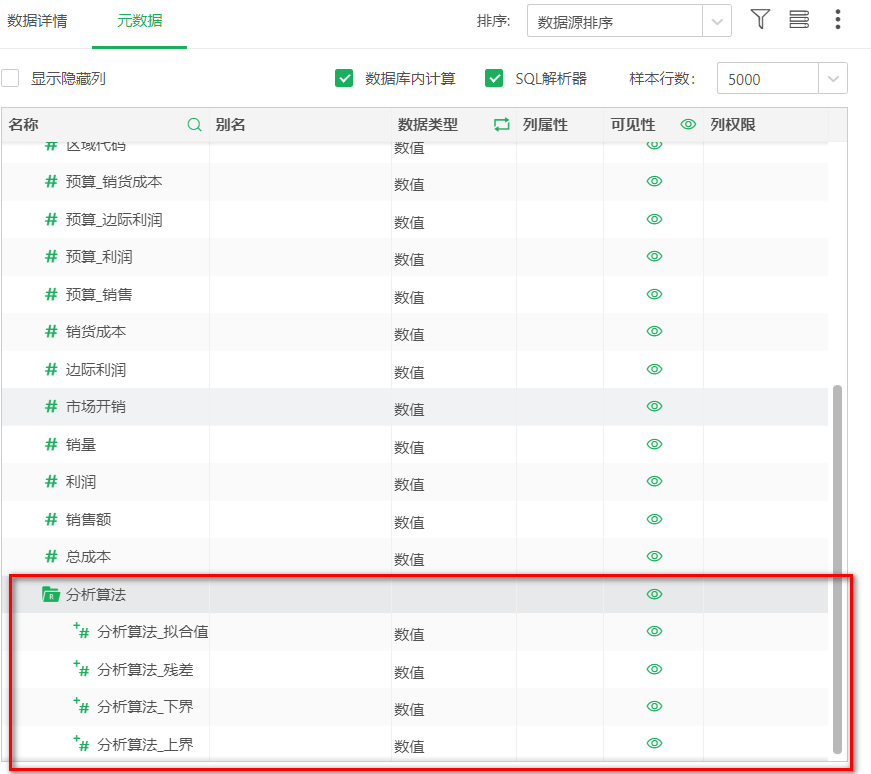Click the green R folder icon of 分析算法

coord(51,595)
